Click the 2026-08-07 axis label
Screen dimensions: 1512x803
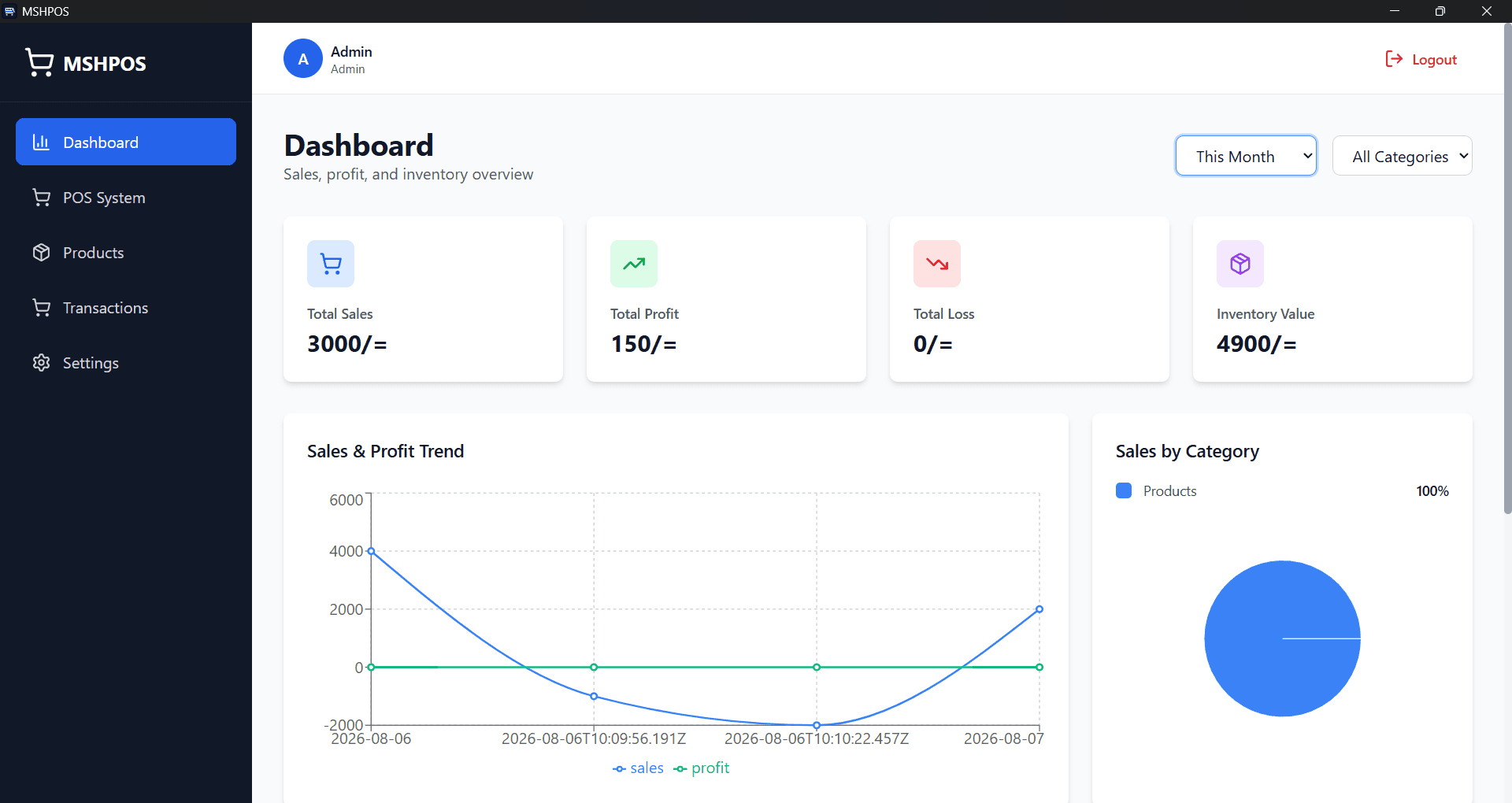click(x=1004, y=738)
